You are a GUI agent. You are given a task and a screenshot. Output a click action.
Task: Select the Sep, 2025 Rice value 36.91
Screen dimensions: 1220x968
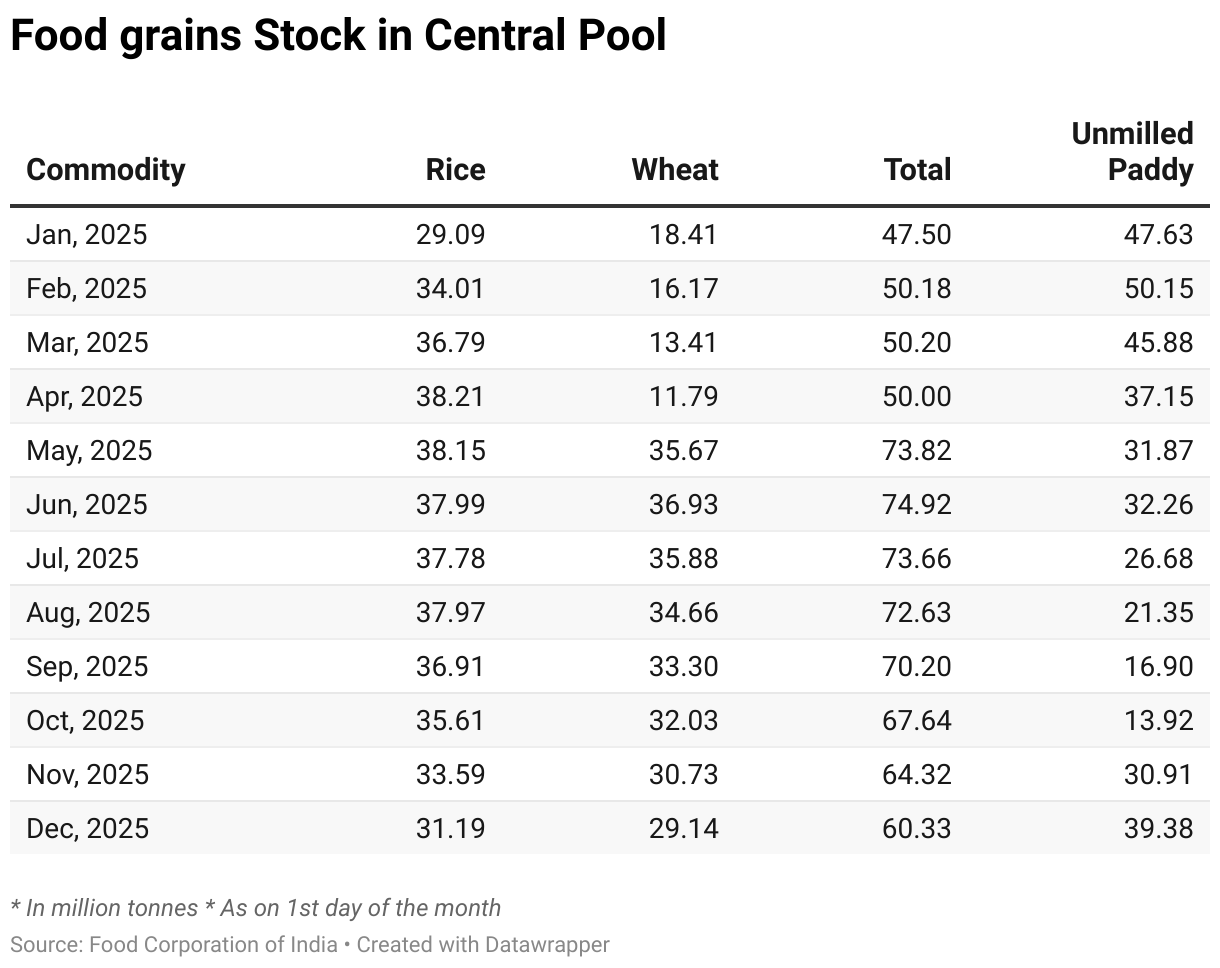click(450, 666)
